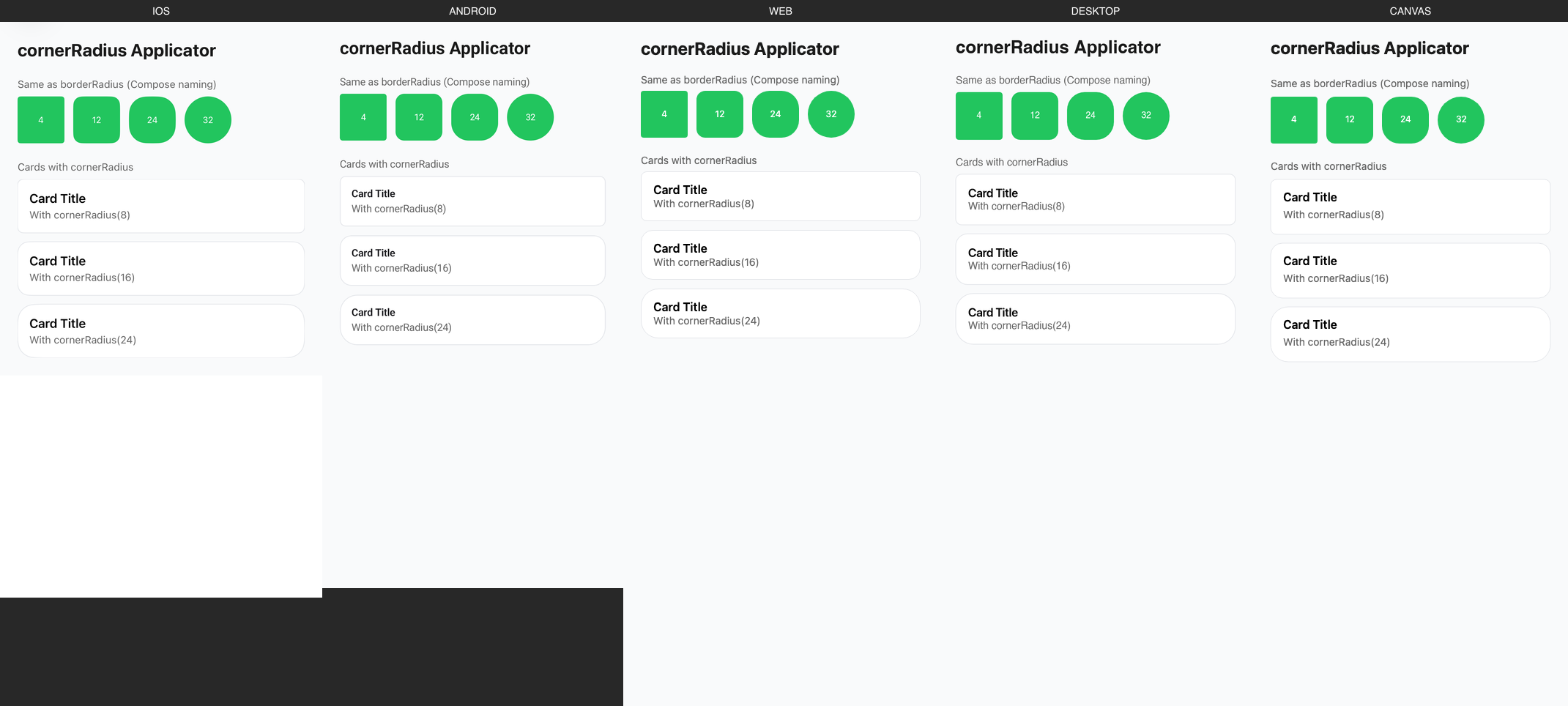Open Desktop card With cornerRadius(8)
The width and height of the screenshot is (1568, 706).
(1096, 199)
